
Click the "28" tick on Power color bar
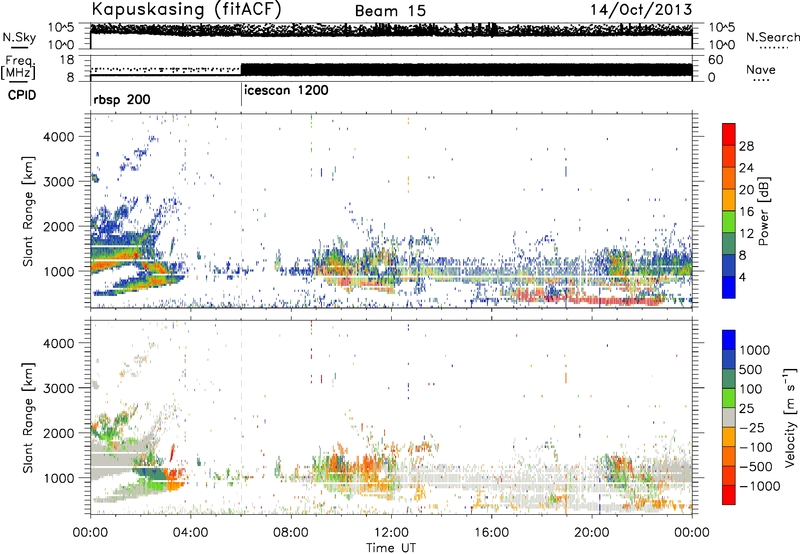click(x=746, y=146)
